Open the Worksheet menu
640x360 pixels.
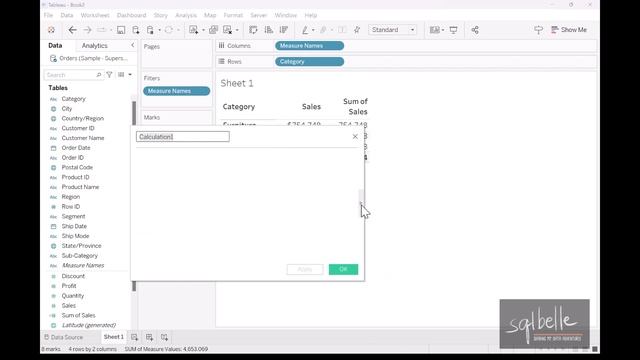[x=95, y=15]
